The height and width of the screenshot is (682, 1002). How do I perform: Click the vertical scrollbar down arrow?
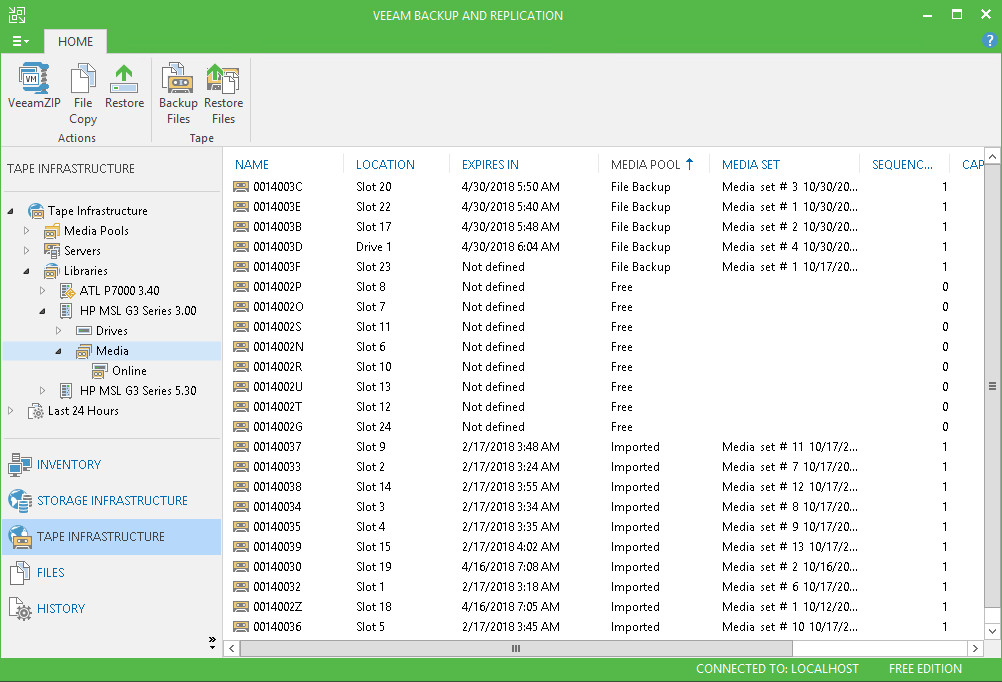point(992,631)
